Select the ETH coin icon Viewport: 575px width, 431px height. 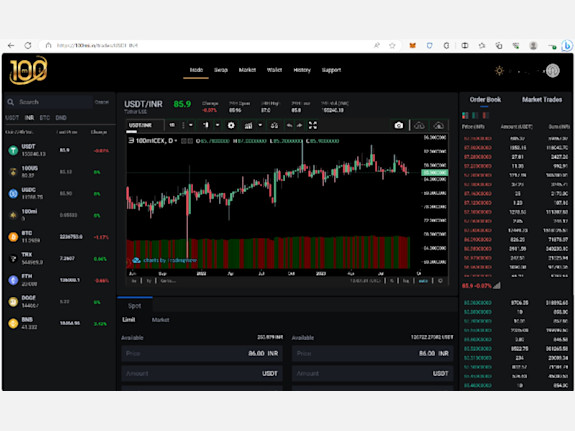tap(13, 280)
